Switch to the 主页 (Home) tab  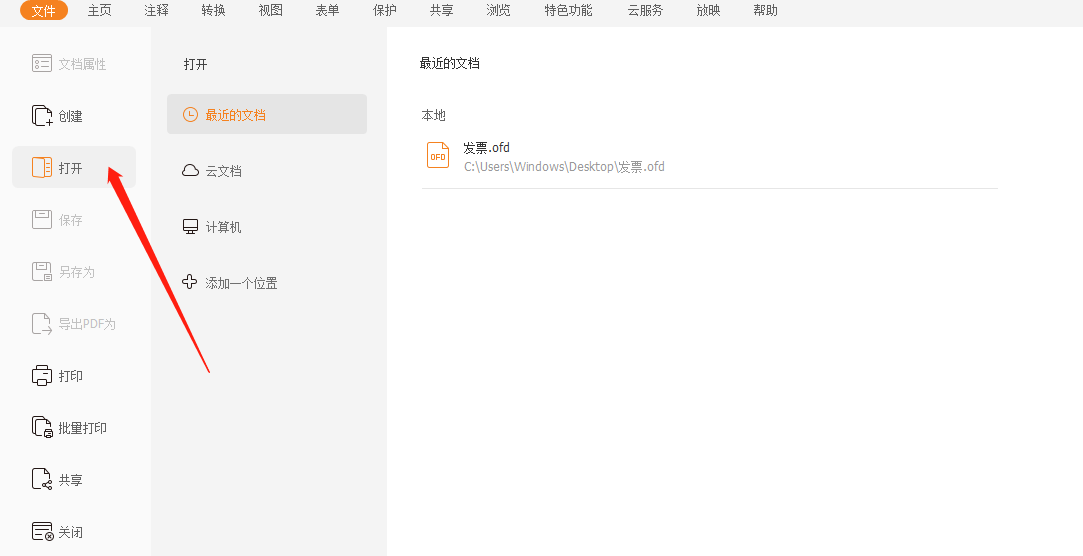coord(100,11)
